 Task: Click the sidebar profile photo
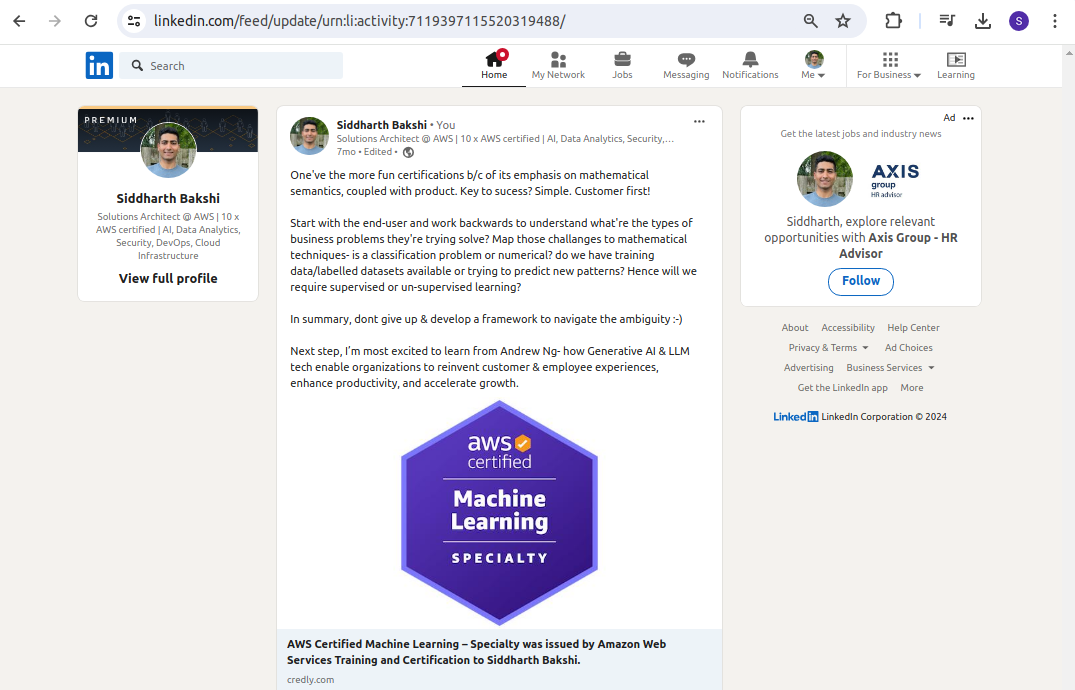pos(169,150)
